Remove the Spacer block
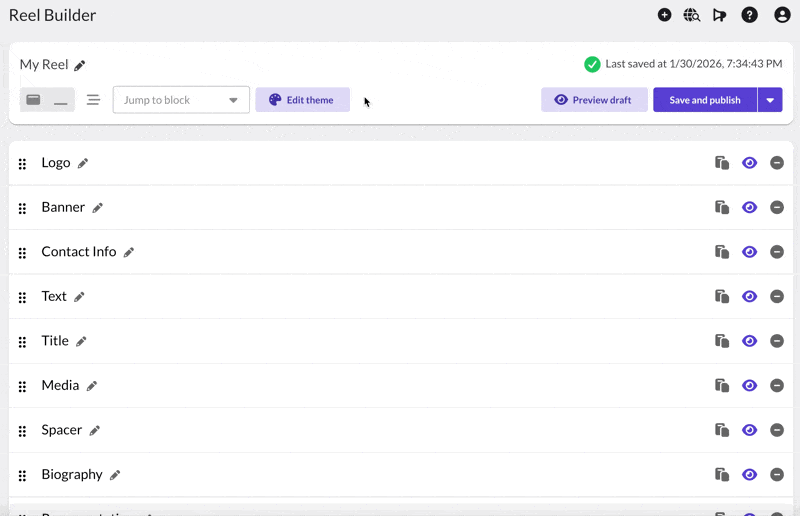The image size is (800, 516). tap(777, 430)
